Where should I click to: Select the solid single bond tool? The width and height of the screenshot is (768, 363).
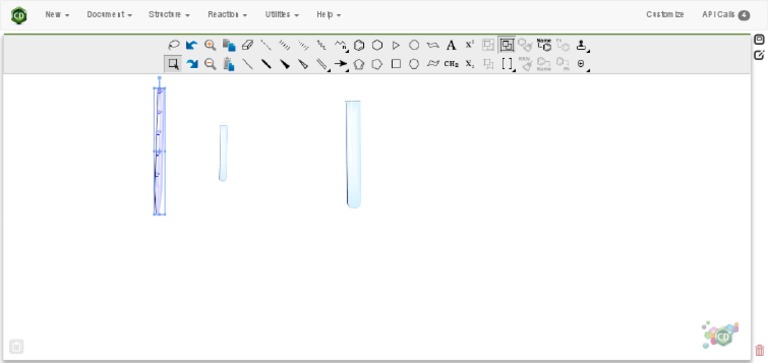point(248,64)
